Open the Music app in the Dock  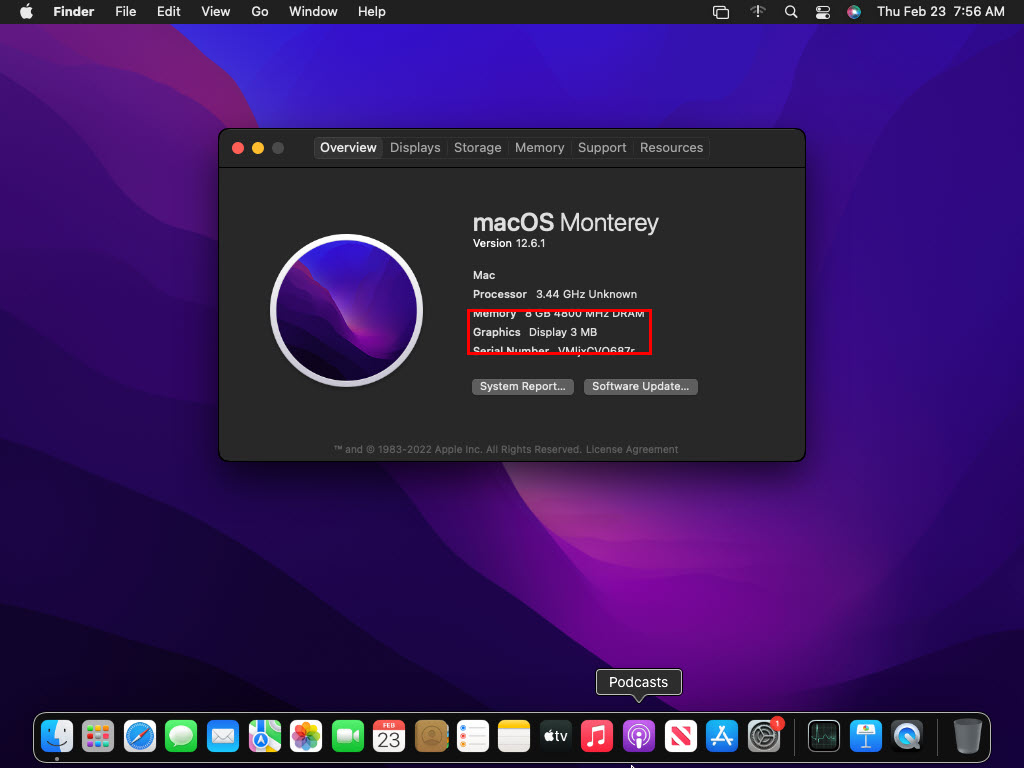click(597, 737)
